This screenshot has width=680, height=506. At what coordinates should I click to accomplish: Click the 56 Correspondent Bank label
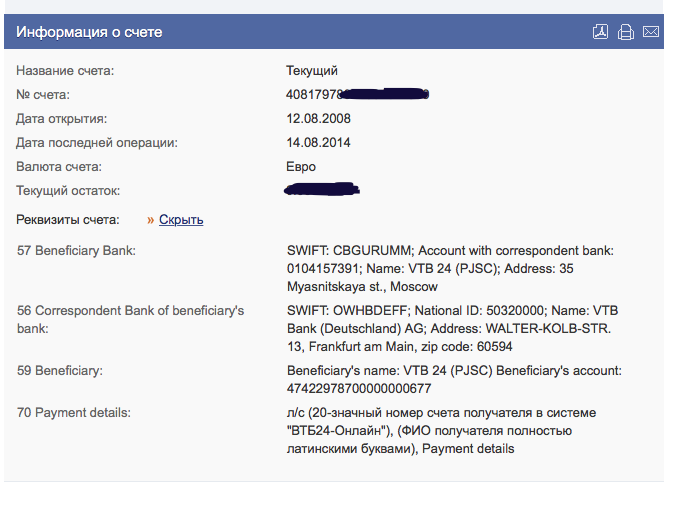(x=130, y=311)
